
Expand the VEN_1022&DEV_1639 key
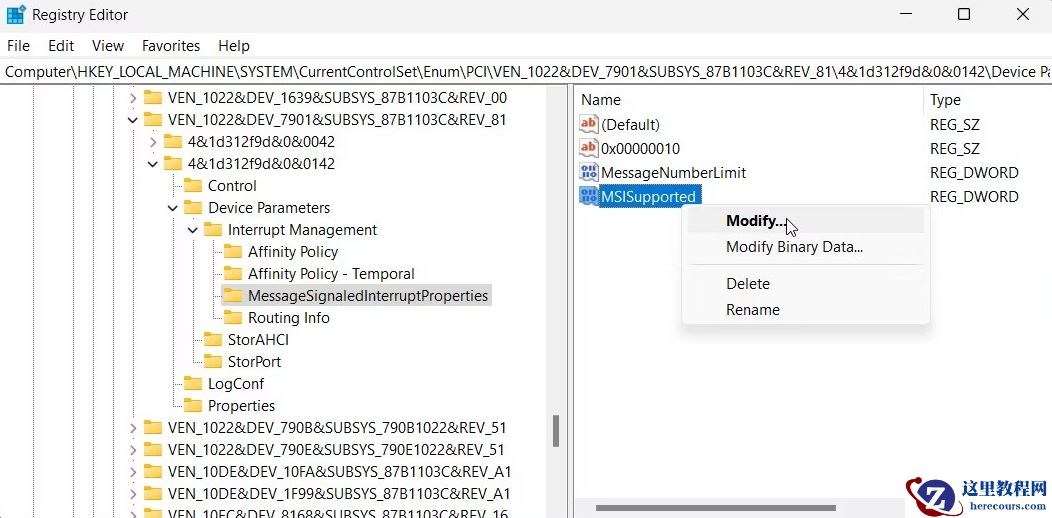(133, 99)
